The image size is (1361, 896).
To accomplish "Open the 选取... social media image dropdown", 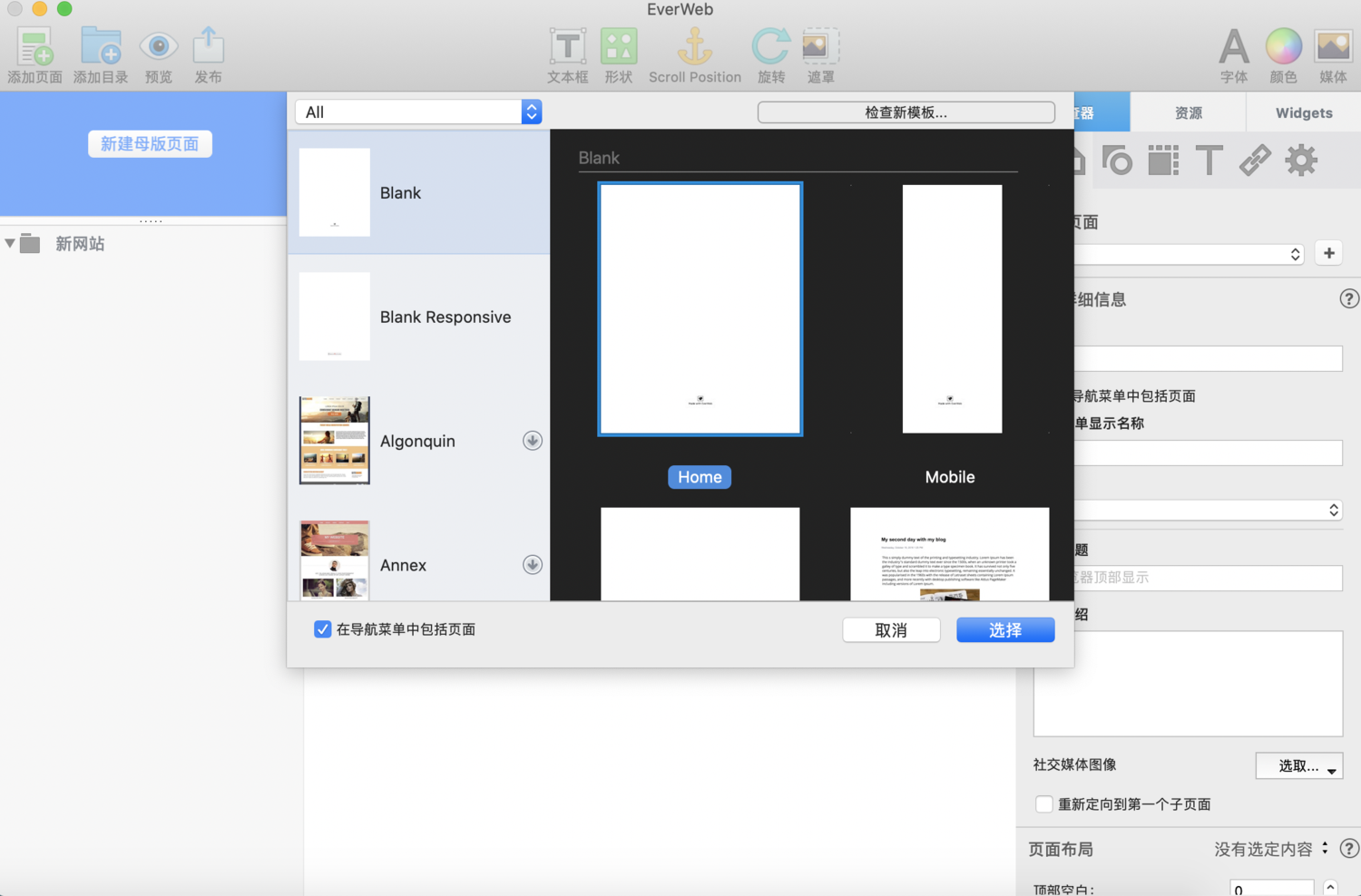I will (1299, 766).
